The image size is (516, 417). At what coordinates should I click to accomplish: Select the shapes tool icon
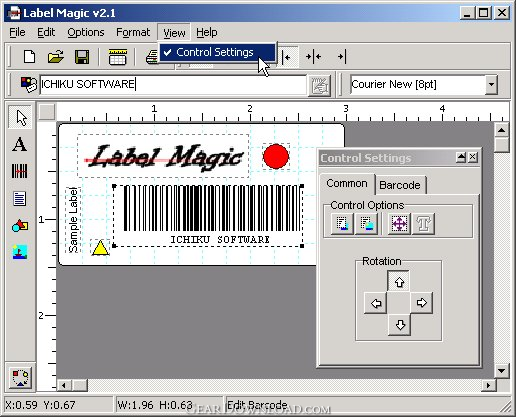coord(20,226)
